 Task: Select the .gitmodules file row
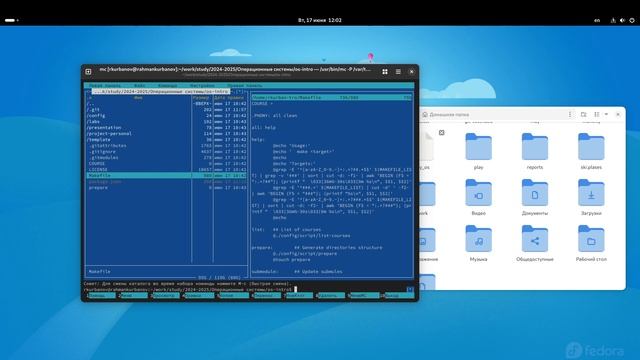coord(167,158)
